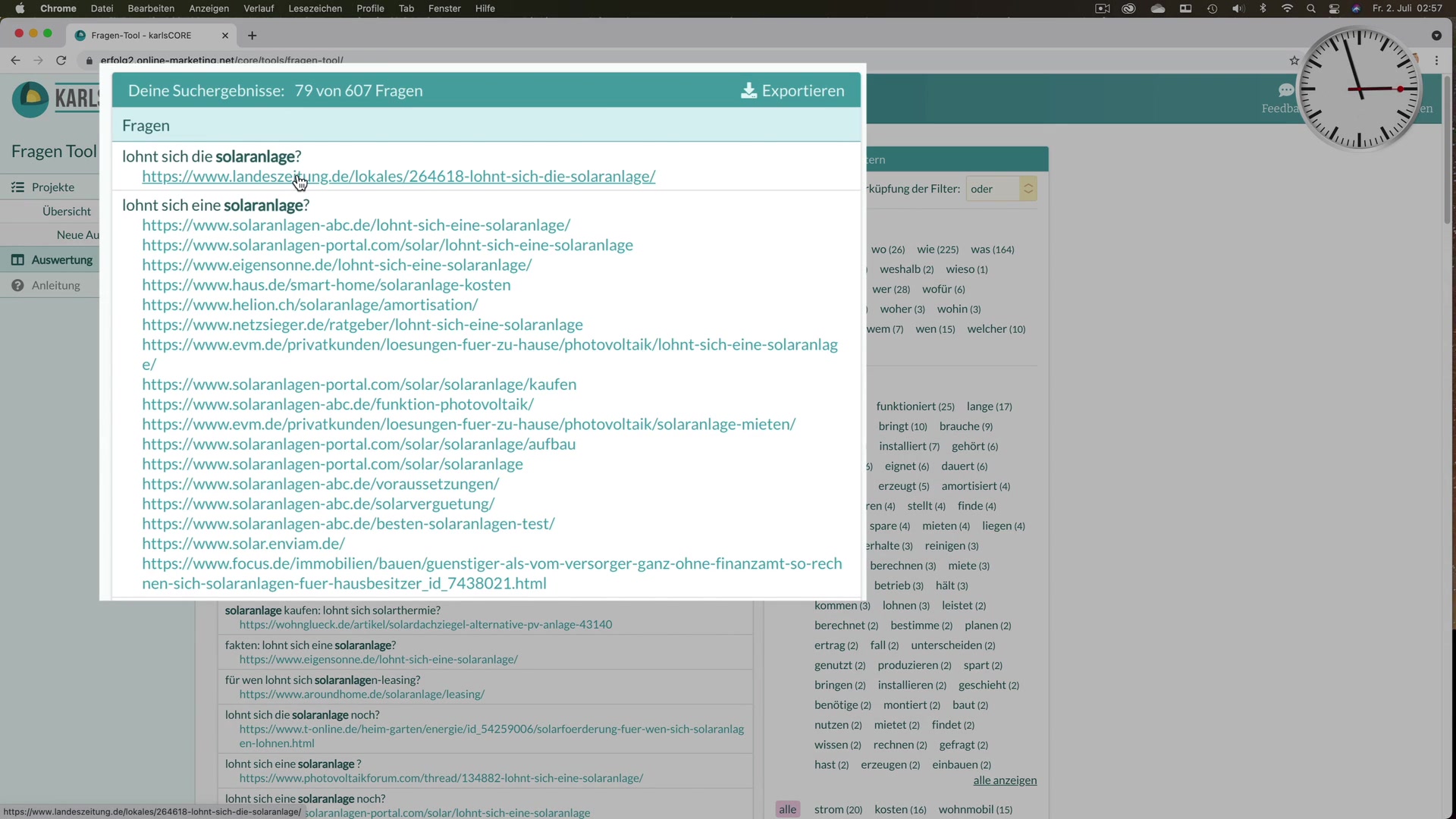Click the volume menu bar icon
The width and height of the screenshot is (1456, 819).
pyautogui.click(x=1238, y=8)
